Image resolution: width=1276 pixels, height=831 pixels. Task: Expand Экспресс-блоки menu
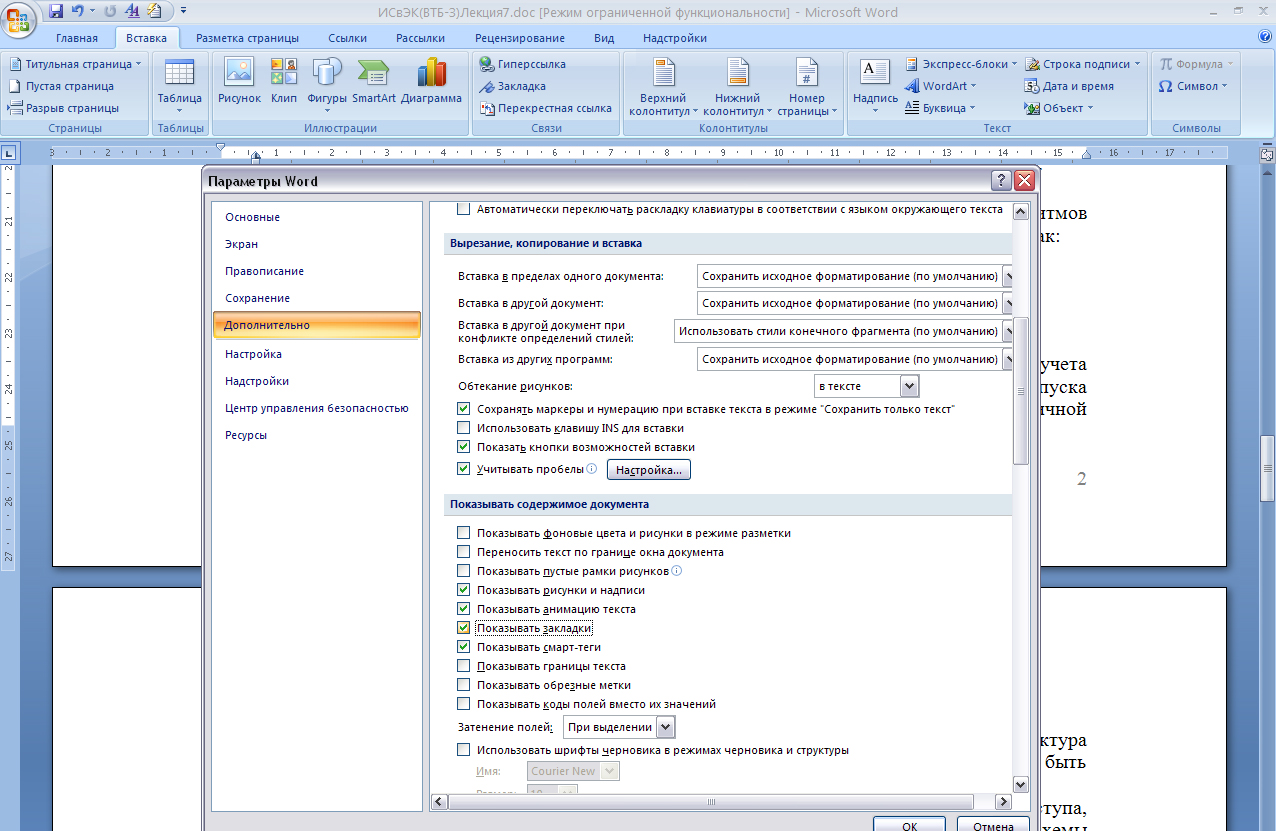coord(962,64)
